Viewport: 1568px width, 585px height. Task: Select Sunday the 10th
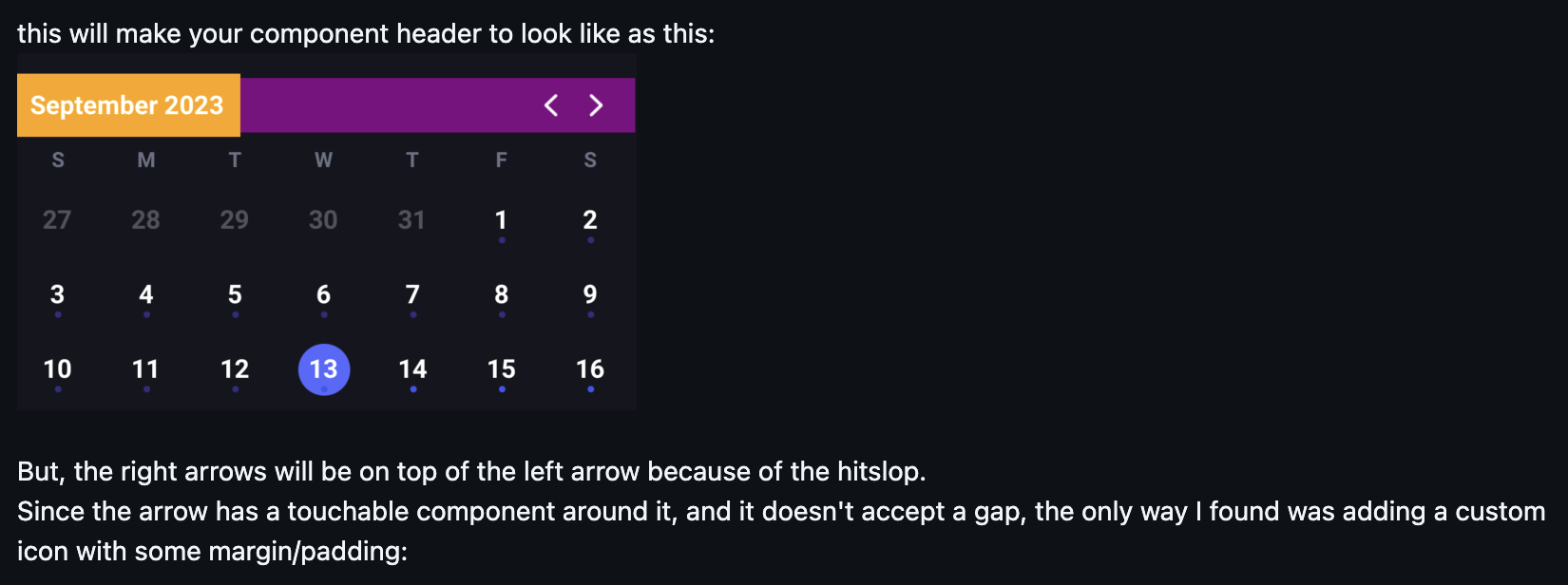point(57,369)
